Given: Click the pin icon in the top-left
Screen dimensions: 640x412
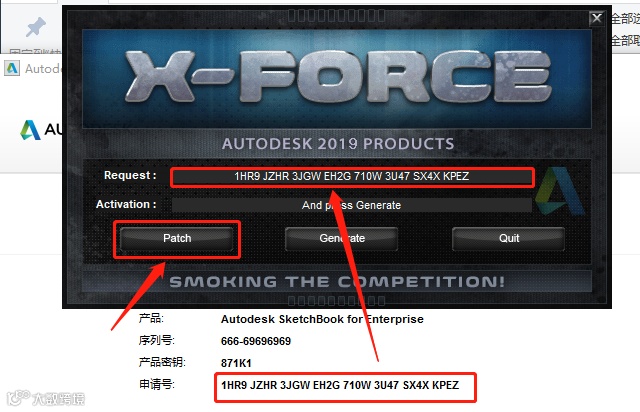Looking at the screenshot, I should pos(36,27).
